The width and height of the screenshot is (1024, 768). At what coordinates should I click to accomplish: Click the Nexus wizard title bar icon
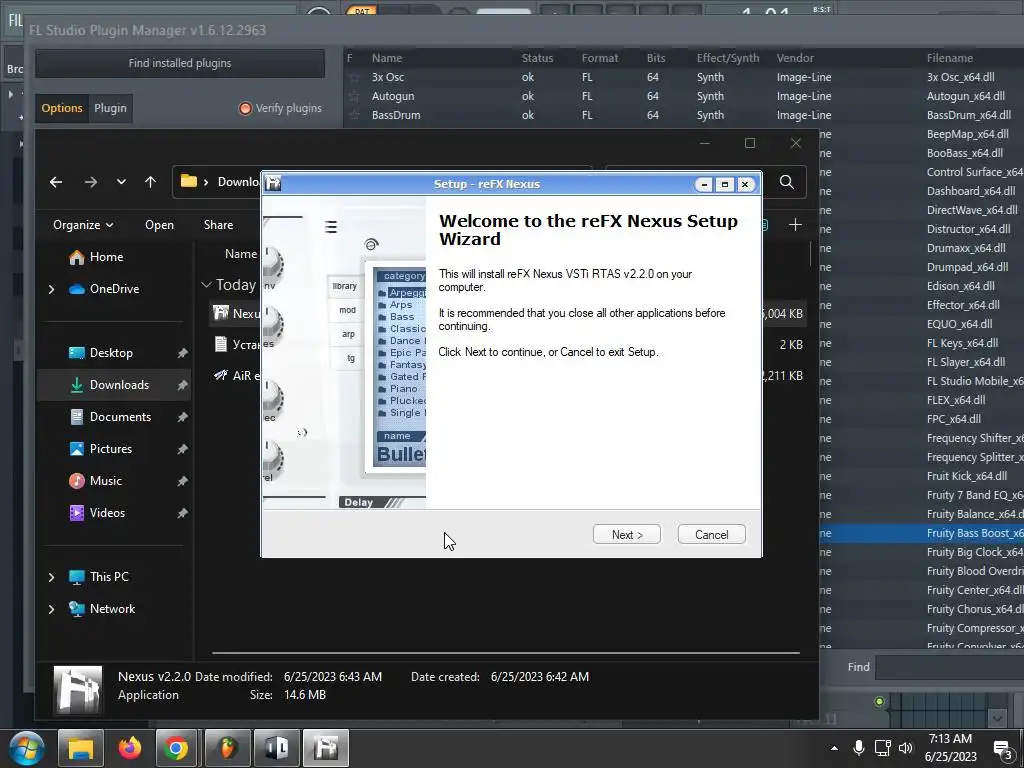274,184
